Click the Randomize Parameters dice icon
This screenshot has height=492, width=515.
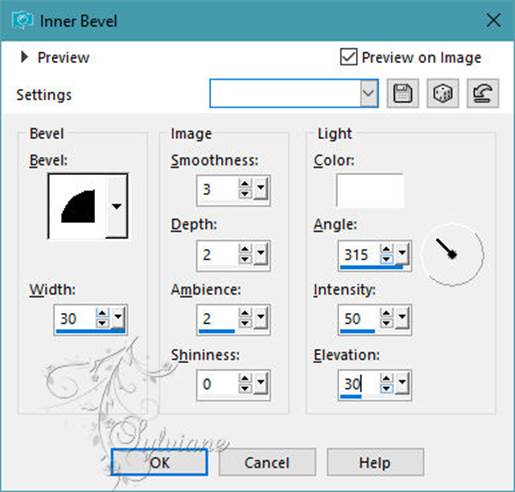point(443,93)
